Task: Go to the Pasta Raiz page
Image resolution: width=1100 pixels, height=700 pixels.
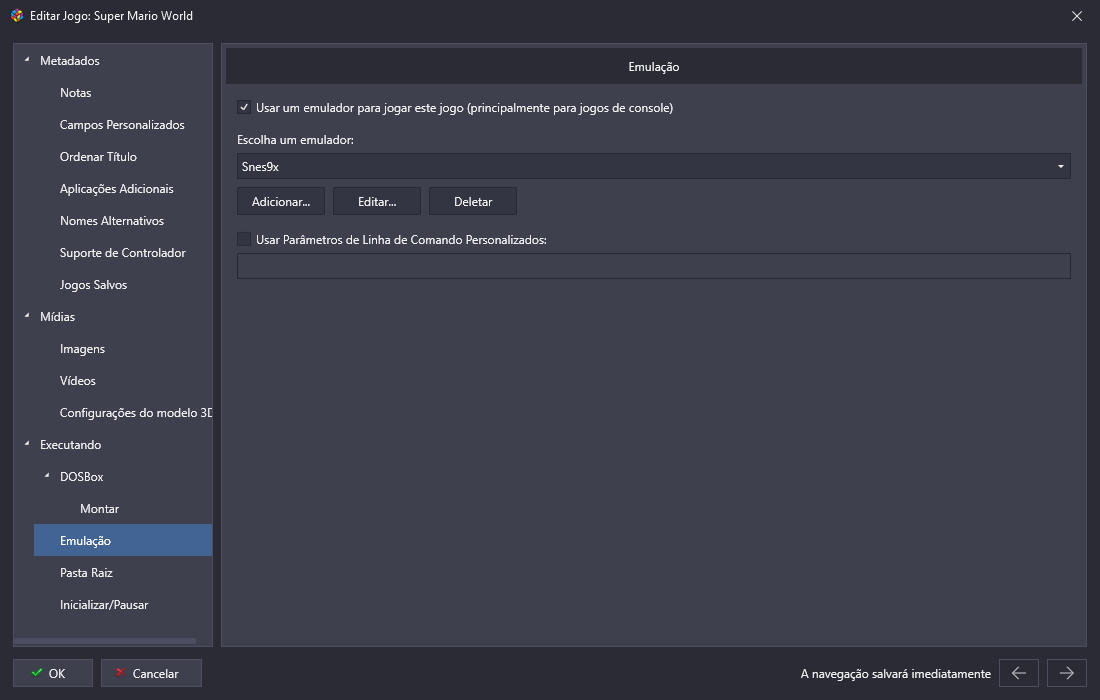Action: 86,573
